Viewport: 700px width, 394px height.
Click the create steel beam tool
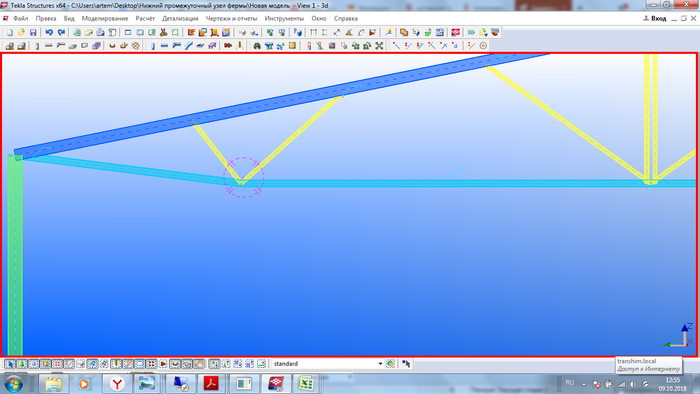[164, 46]
